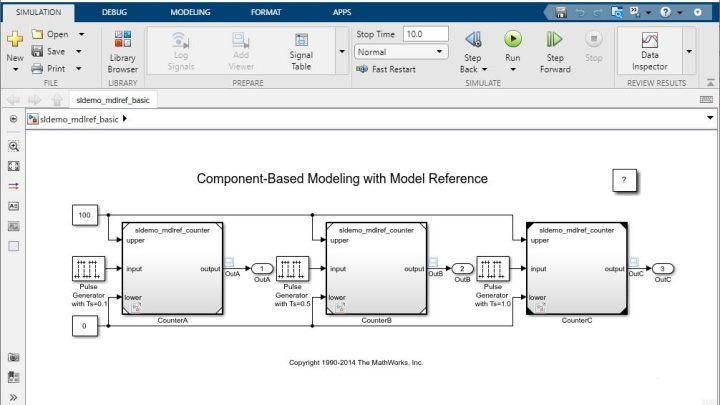
Task: Switch to the APPS tab
Action: (x=342, y=12)
